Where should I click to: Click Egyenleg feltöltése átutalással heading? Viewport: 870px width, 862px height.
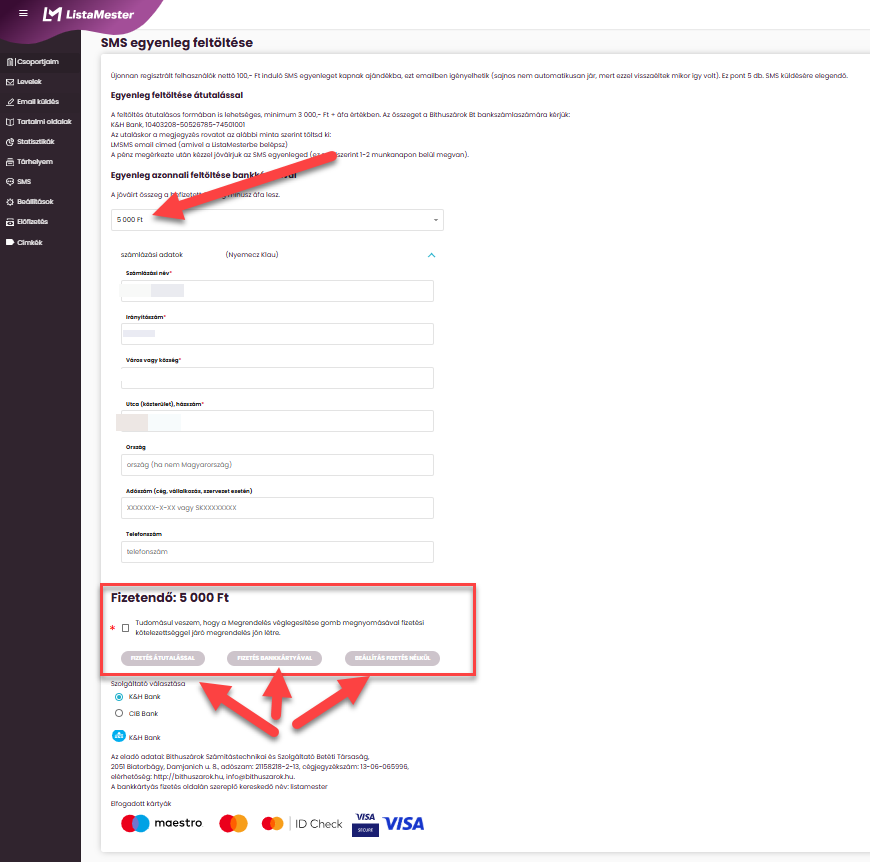point(176,95)
